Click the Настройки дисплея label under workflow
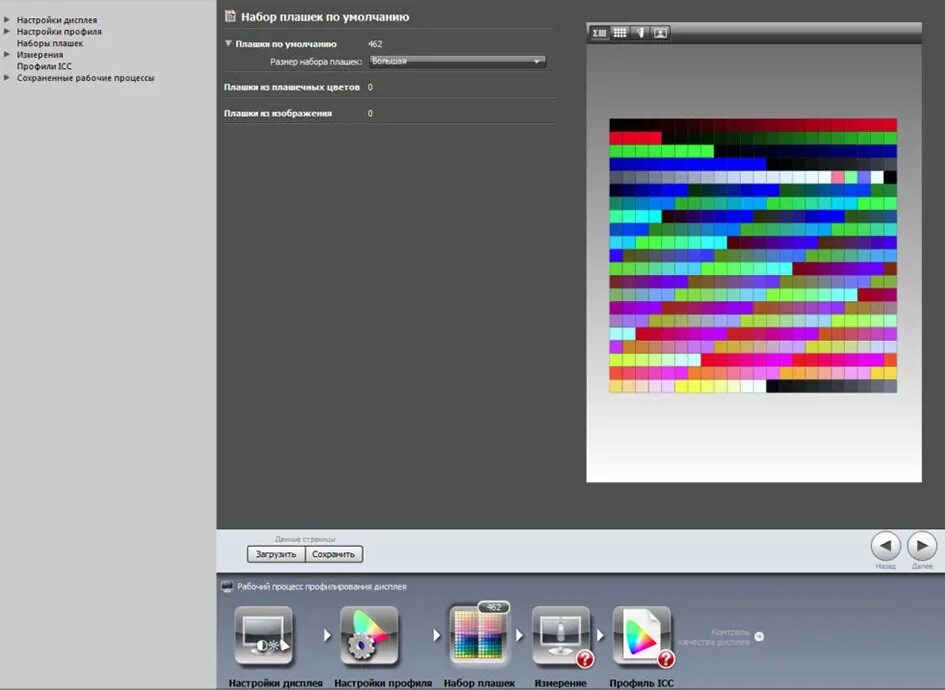Screen dimensions: 945x690 tap(275, 683)
